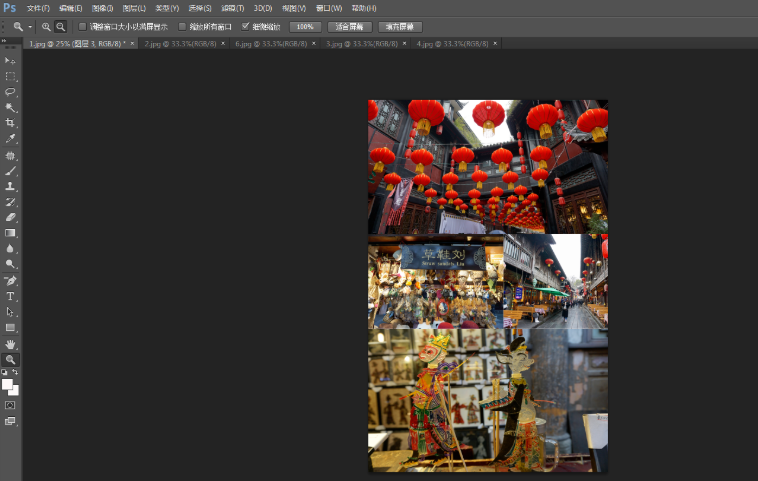758x481 pixels.
Task: Select the Clone Stamp tool
Action: coord(10,186)
